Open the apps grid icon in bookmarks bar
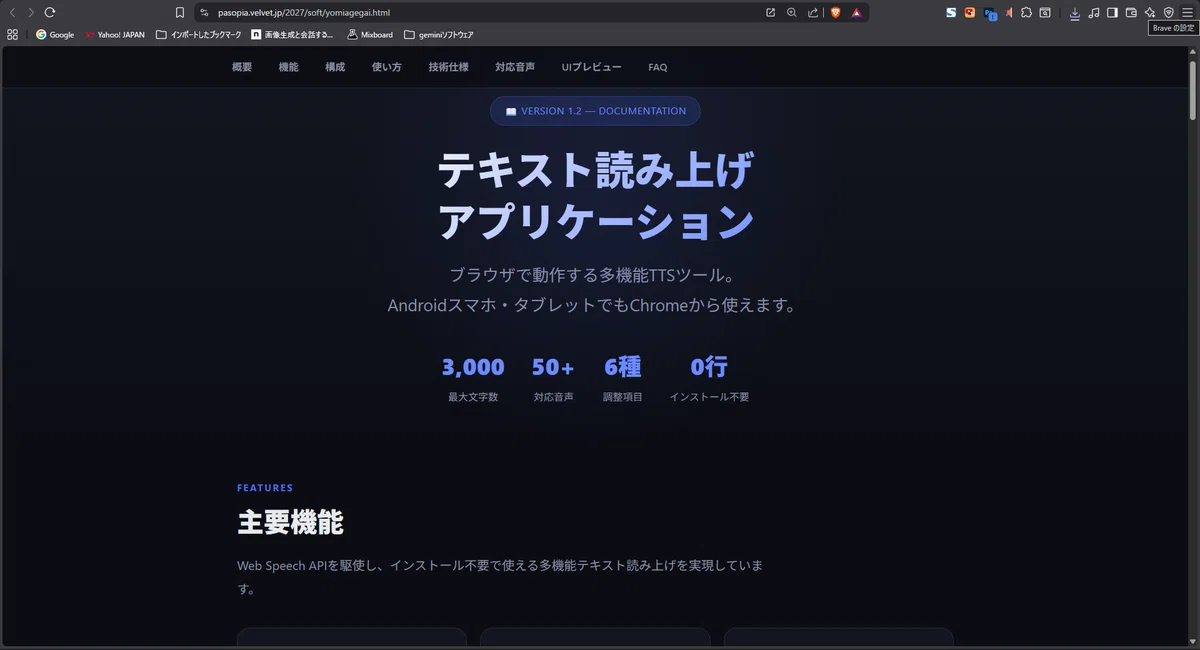1200x650 pixels. tap(12, 34)
